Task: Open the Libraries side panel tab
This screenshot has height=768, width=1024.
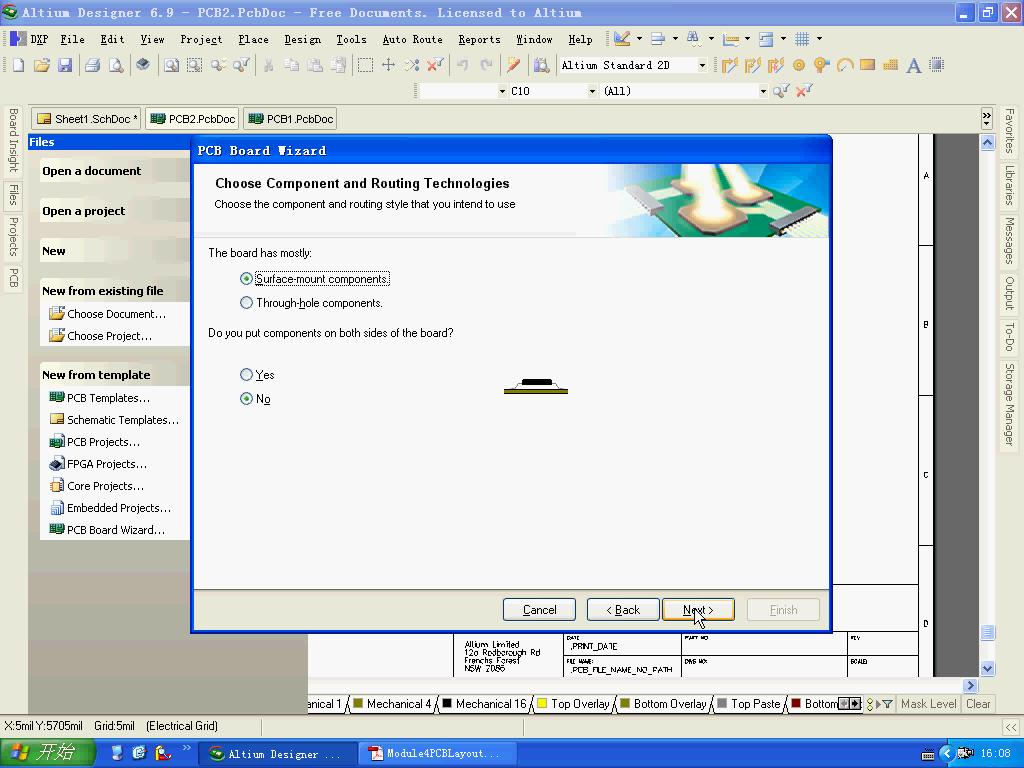Action: 1009,185
